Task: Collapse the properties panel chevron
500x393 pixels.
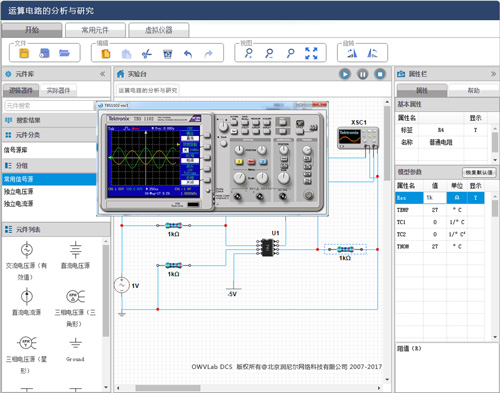Action: point(493,74)
